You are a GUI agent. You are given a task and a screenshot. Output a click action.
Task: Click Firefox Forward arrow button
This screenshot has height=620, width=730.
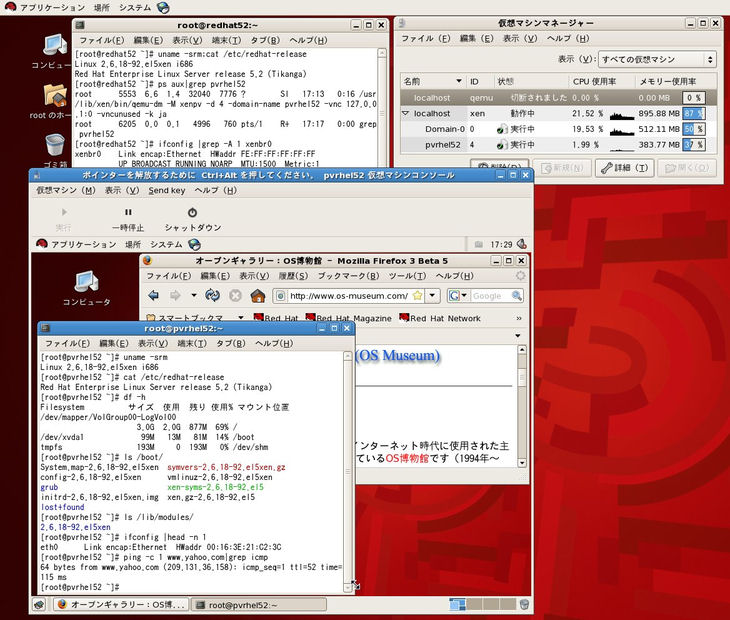[x=175, y=295]
